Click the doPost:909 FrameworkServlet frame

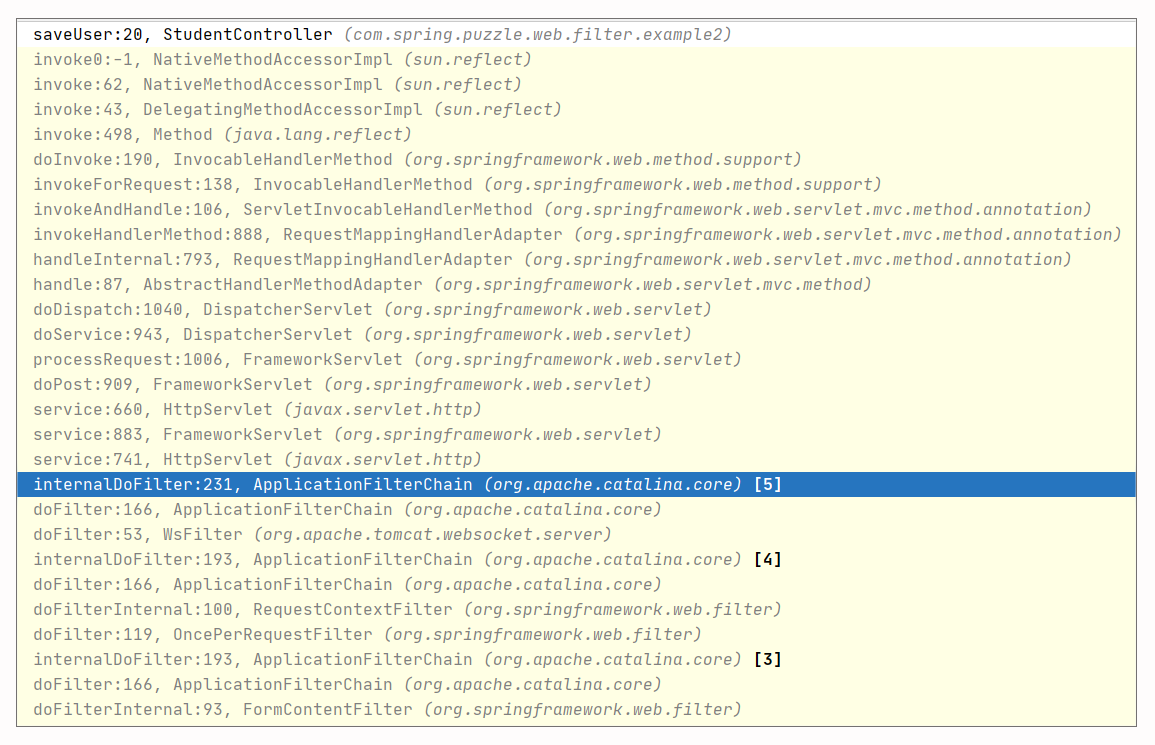[342, 385]
